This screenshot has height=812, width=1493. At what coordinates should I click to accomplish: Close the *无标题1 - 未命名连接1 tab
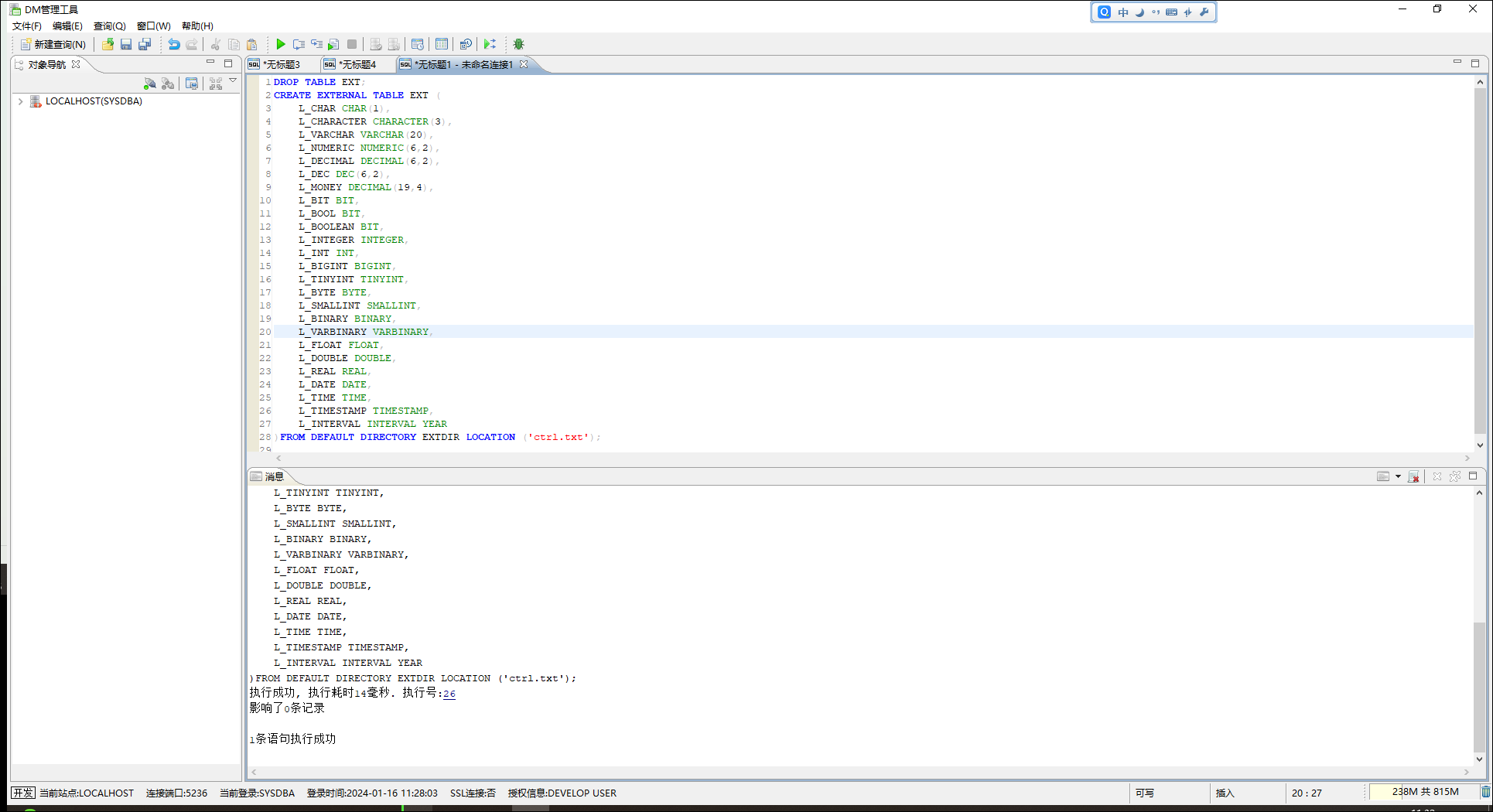[524, 64]
